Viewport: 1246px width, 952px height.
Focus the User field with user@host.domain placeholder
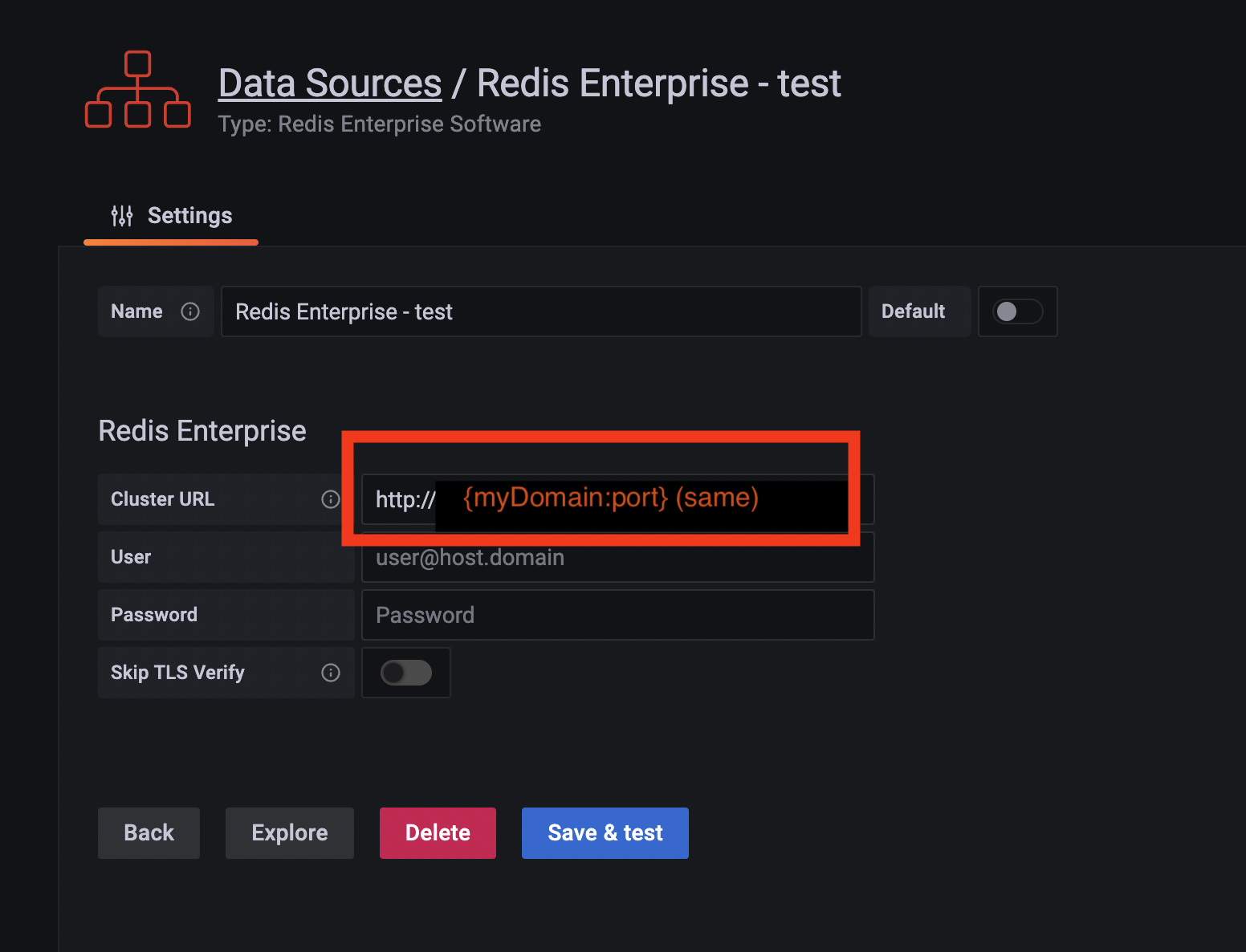(x=617, y=557)
